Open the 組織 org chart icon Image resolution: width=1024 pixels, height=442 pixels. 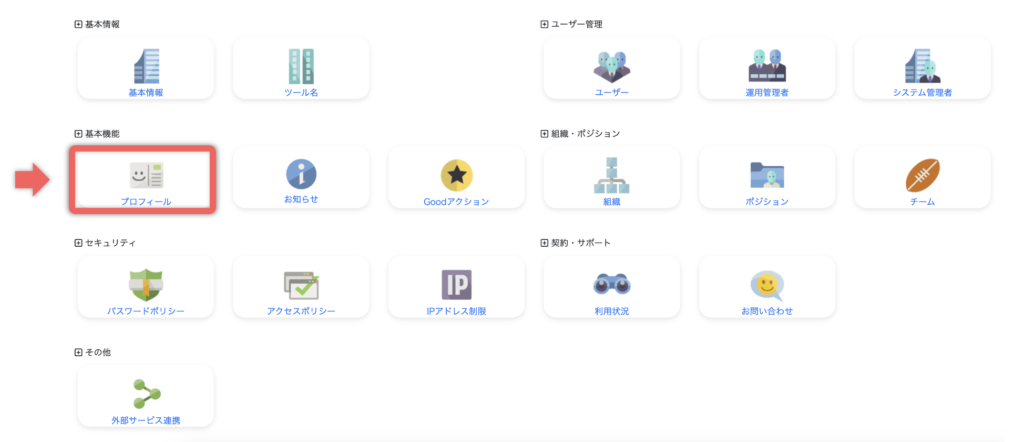(612, 175)
